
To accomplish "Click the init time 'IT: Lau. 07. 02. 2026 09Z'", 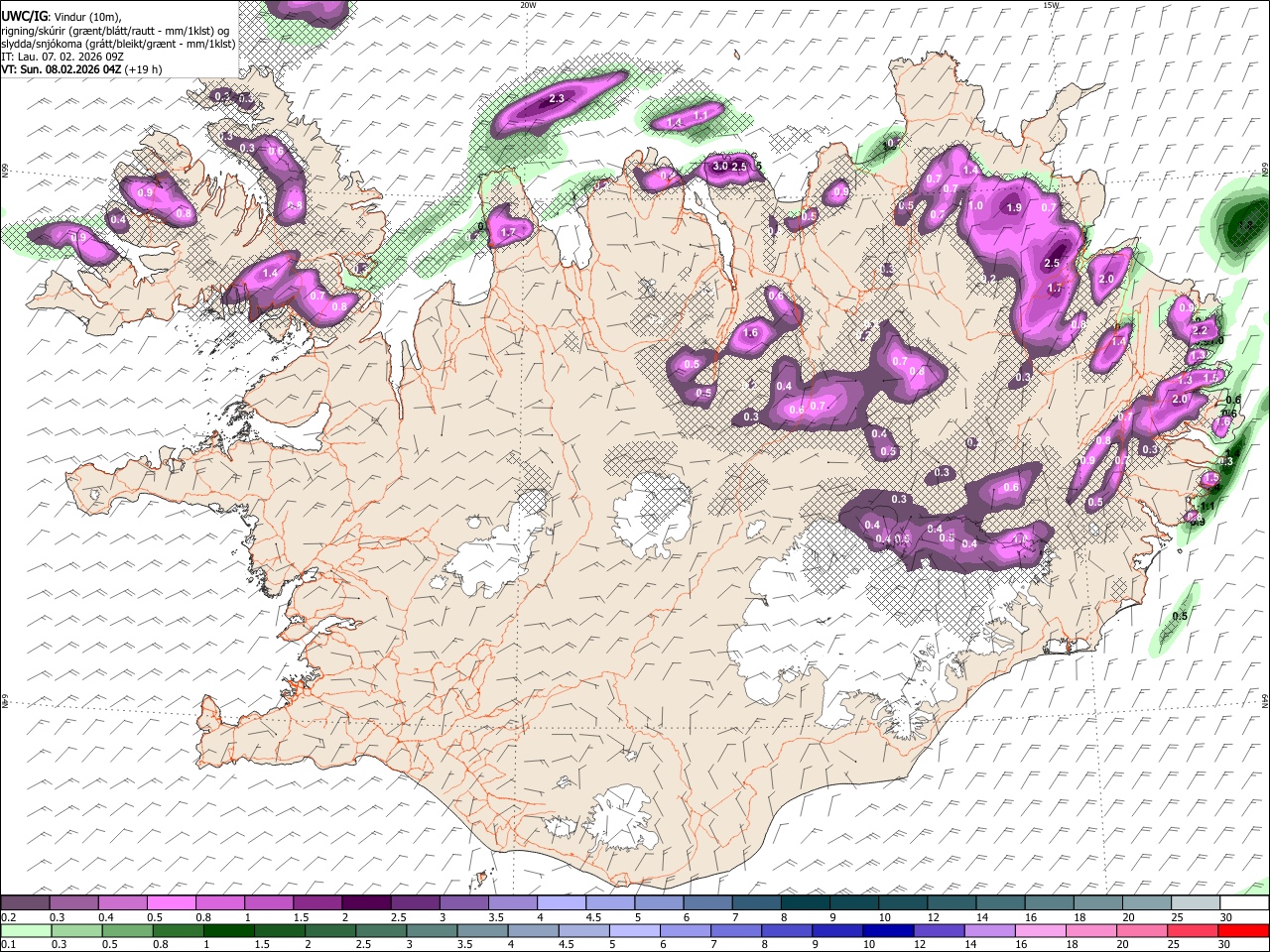I will 62,57.
